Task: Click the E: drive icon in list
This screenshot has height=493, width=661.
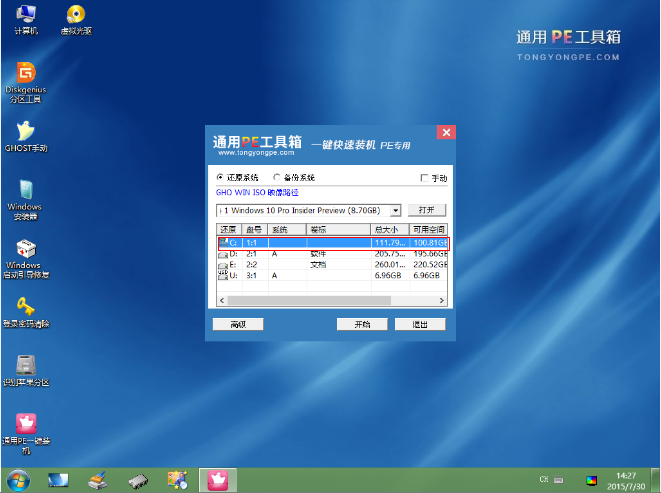Action: 223,265
